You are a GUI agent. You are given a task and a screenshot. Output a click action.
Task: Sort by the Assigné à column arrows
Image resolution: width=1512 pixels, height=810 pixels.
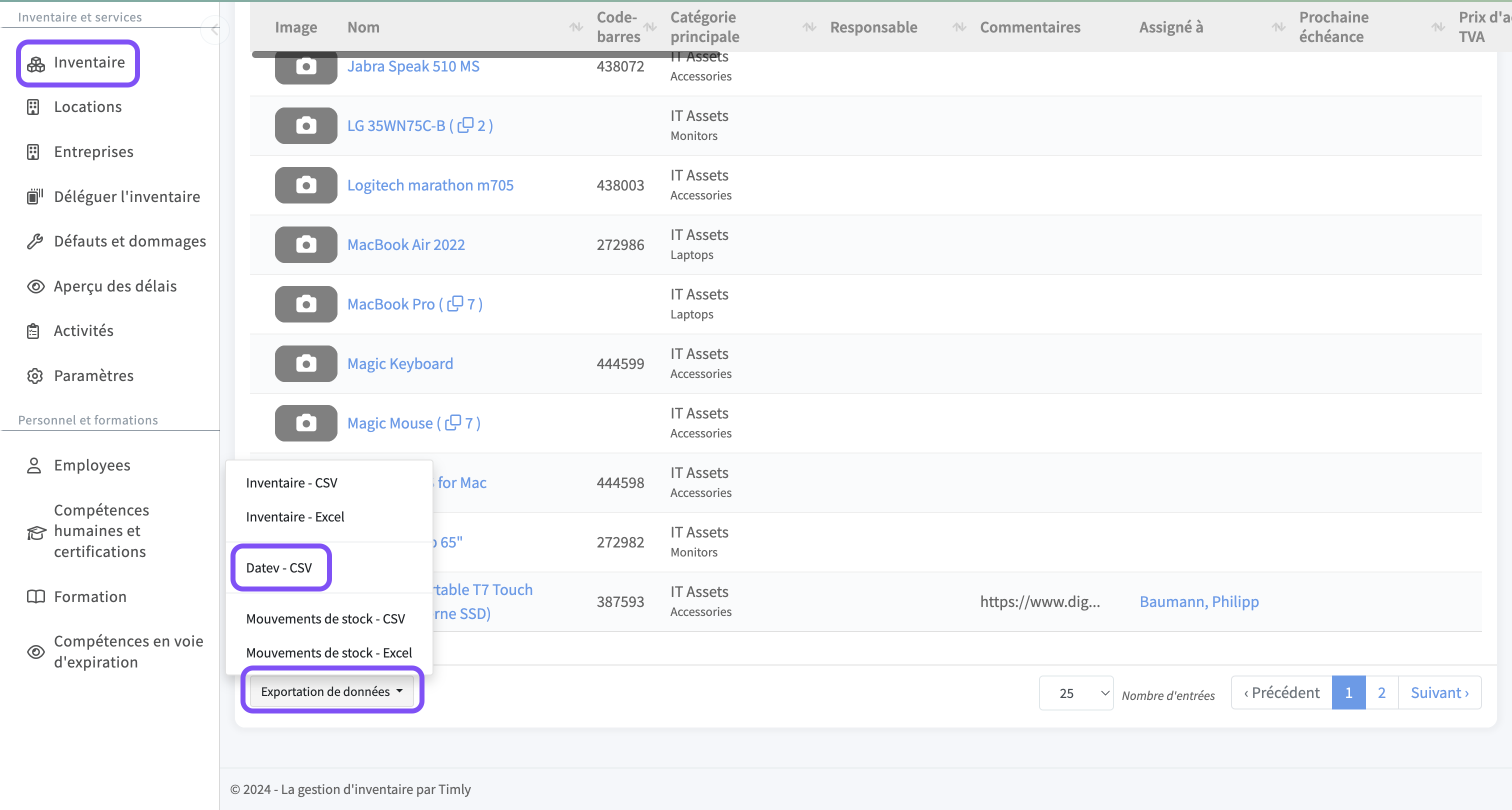(x=1278, y=27)
